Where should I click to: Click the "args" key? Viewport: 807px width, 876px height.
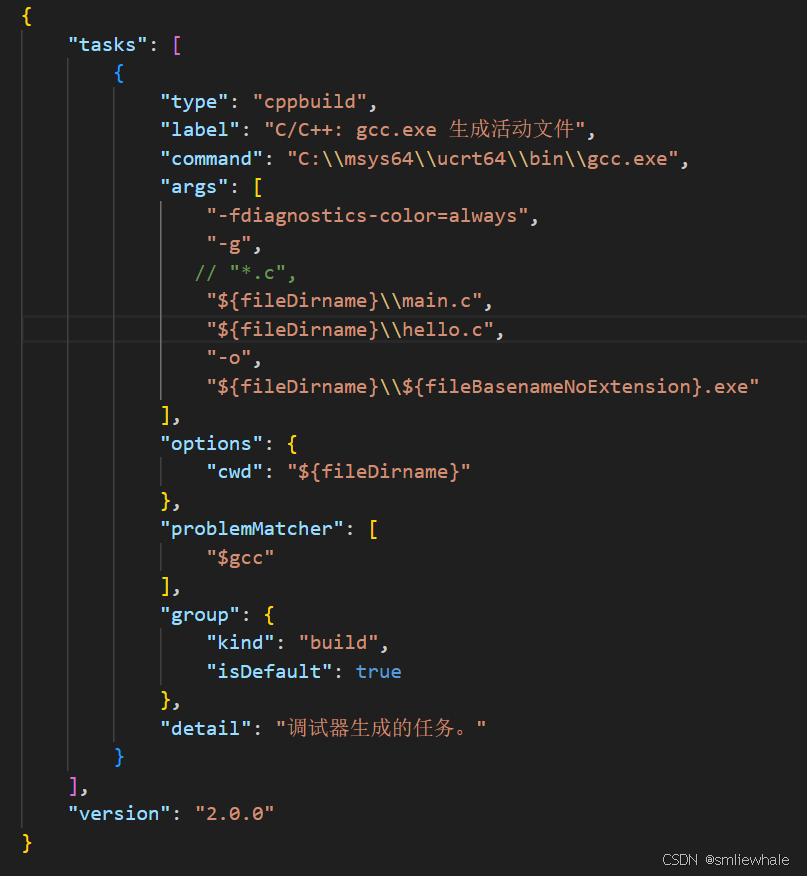pyautogui.click(x=194, y=187)
